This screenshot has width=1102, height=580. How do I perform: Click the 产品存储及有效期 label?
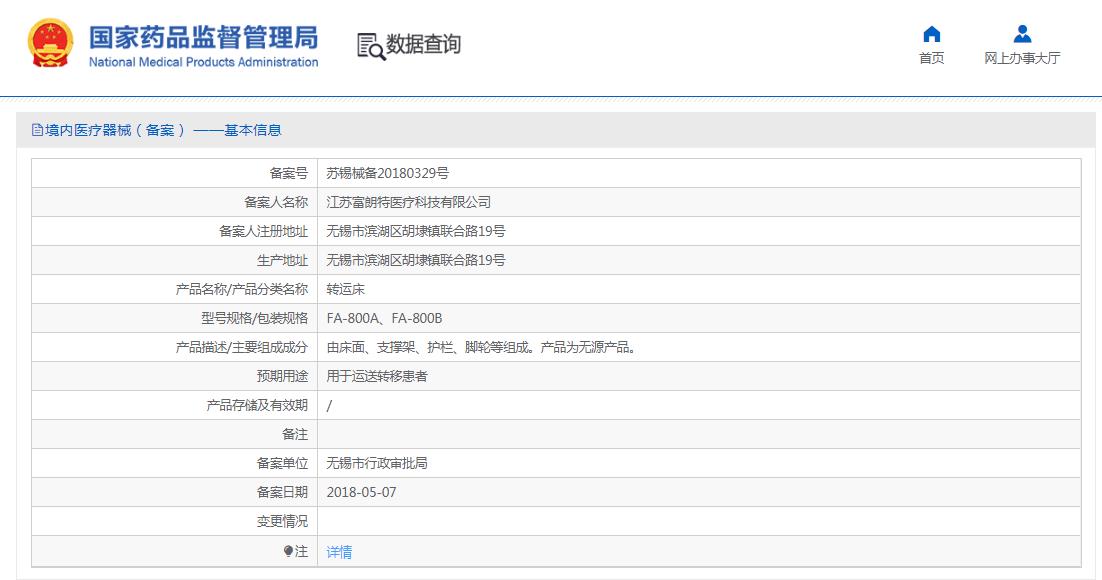[x=257, y=406]
